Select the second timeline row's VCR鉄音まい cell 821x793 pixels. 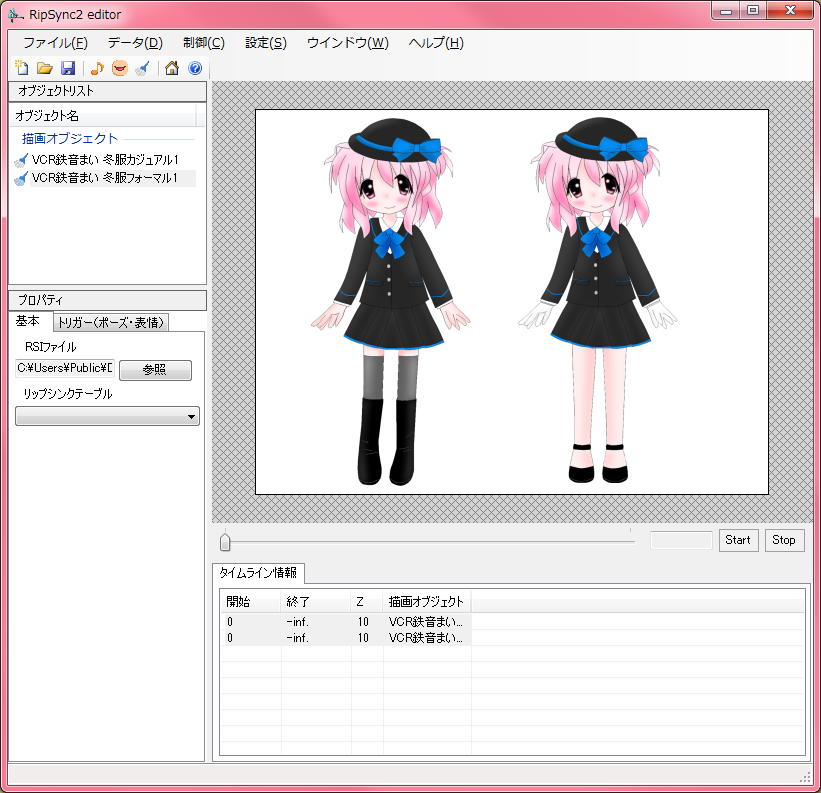(x=427, y=638)
